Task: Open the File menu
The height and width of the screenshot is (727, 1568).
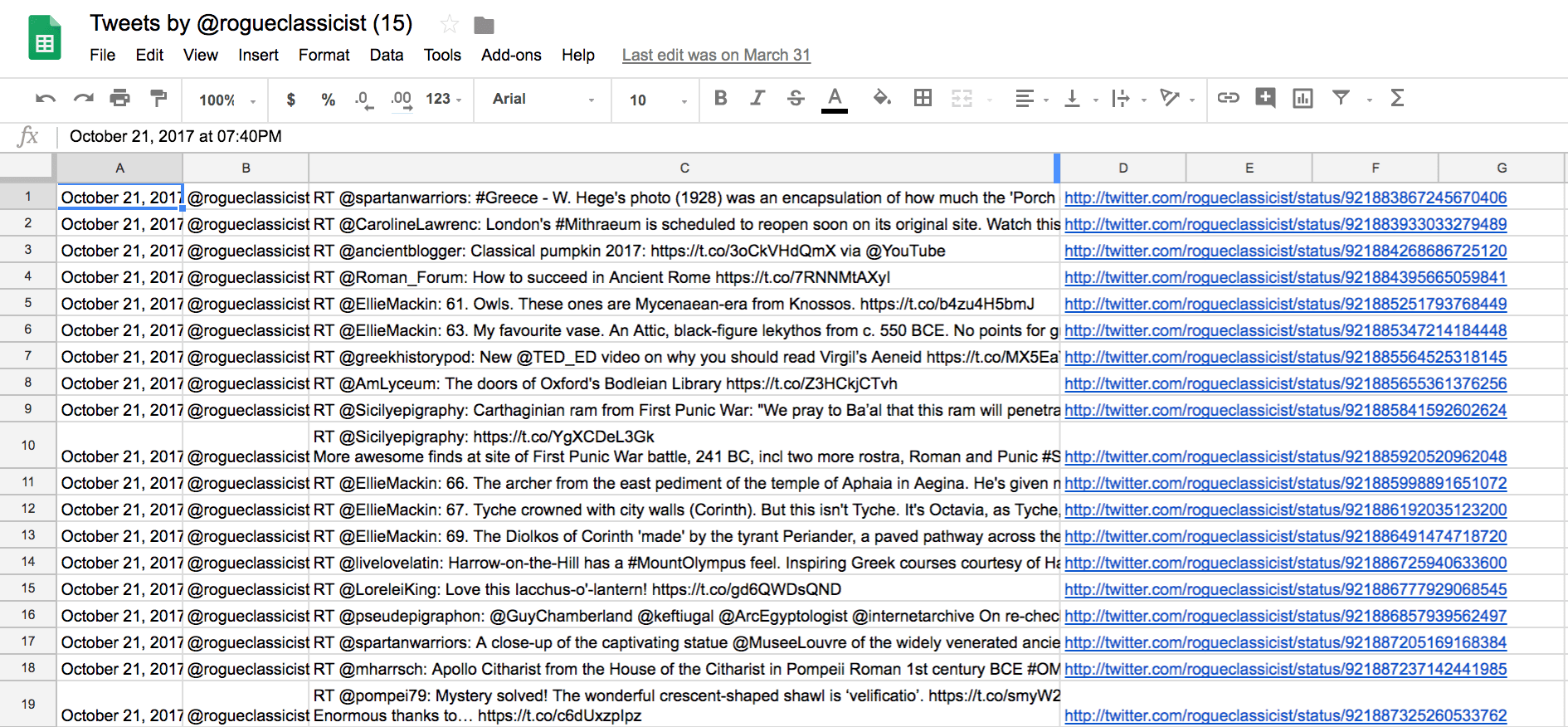Action: click(x=103, y=55)
